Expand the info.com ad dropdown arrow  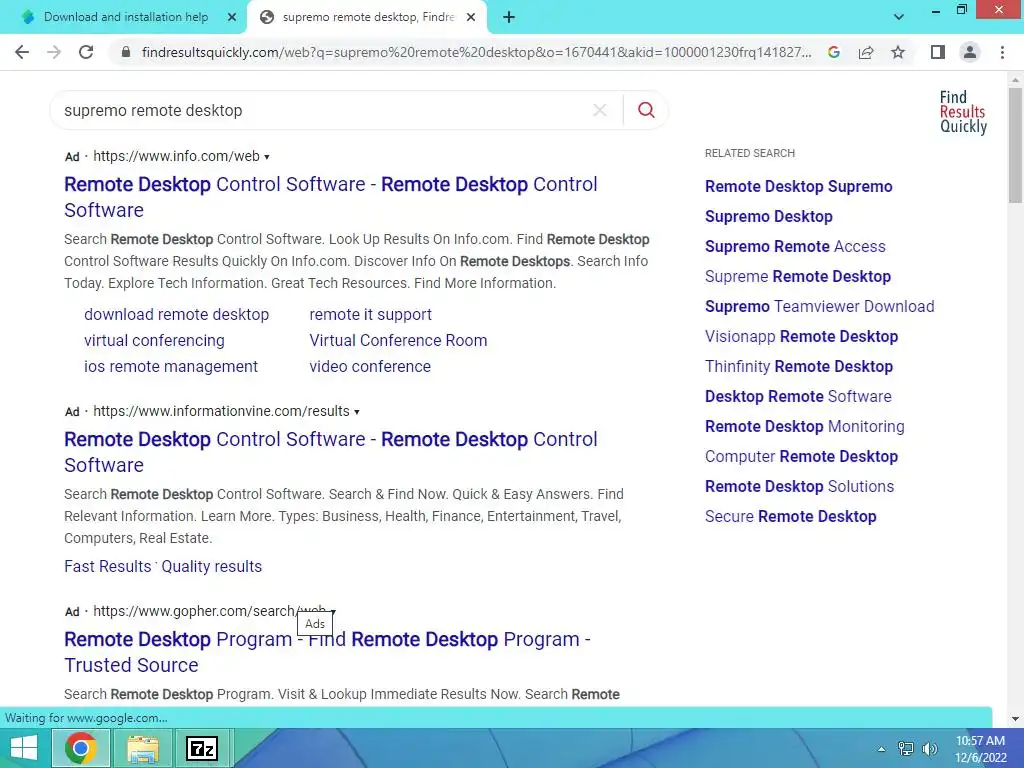[x=266, y=157]
